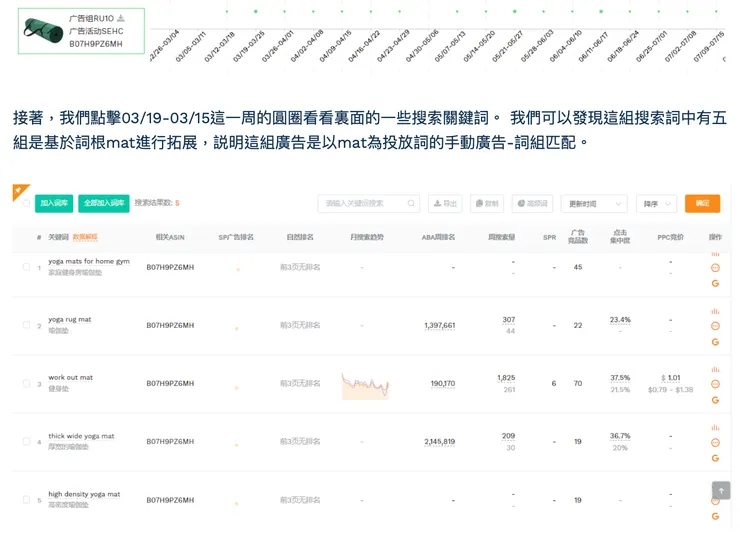Check the box for yoga rug mat
Viewport: 740px width, 542px height.
(26, 325)
